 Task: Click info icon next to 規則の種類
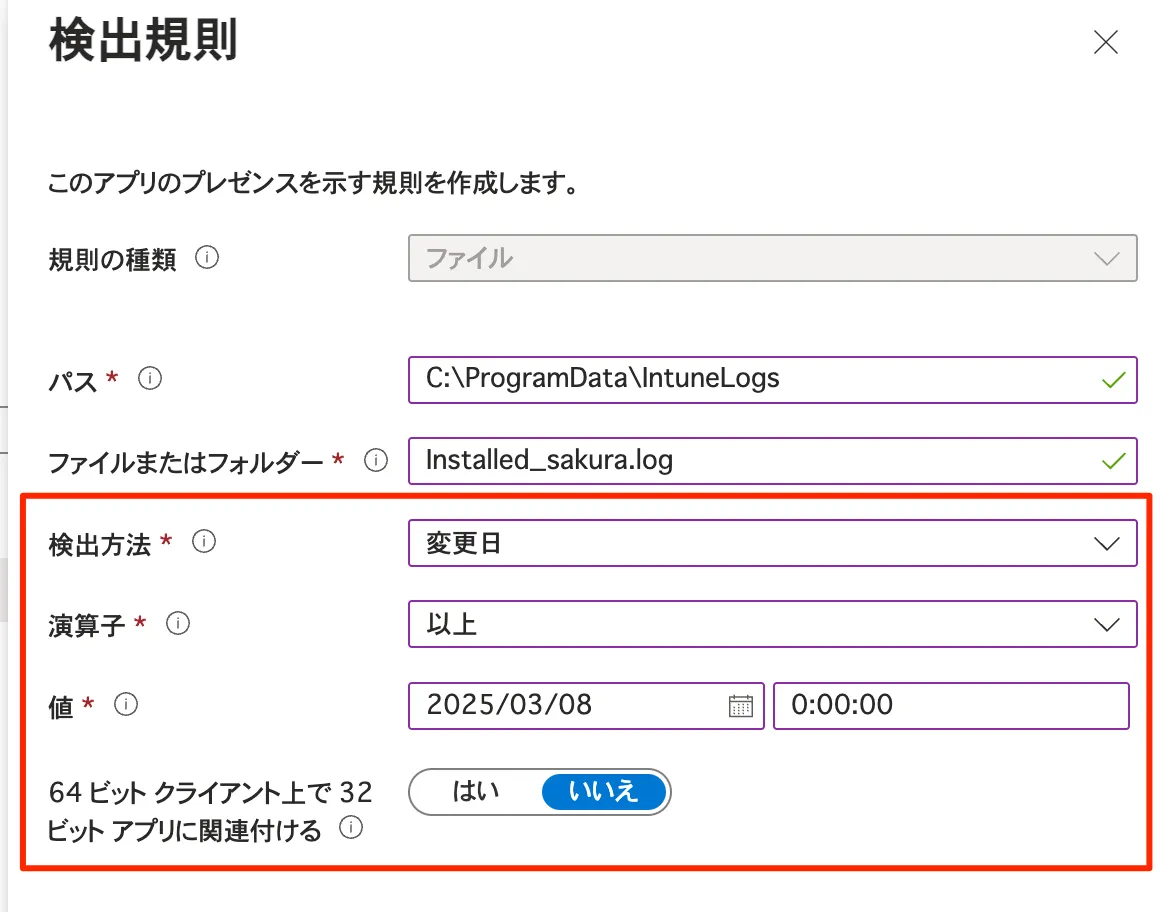[x=207, y=259]
